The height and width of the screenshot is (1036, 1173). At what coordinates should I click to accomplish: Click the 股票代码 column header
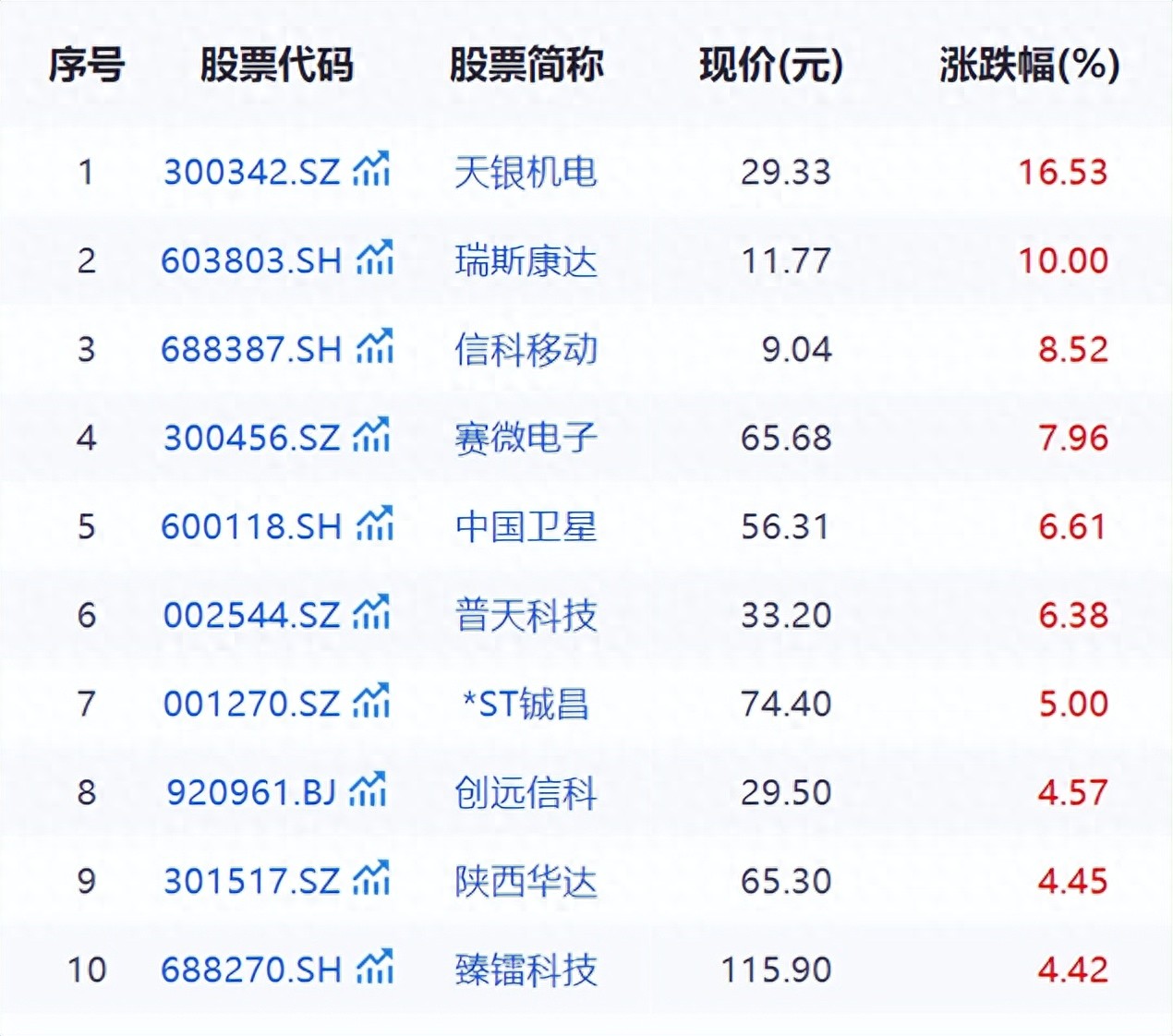276,66
